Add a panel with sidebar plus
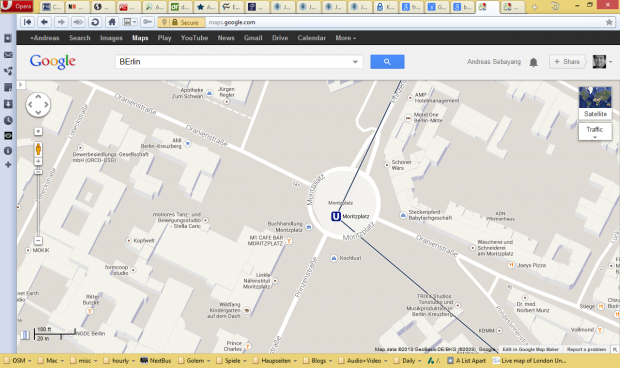The height and width of the screenshot is (368, 620). (x=8, y=164)
